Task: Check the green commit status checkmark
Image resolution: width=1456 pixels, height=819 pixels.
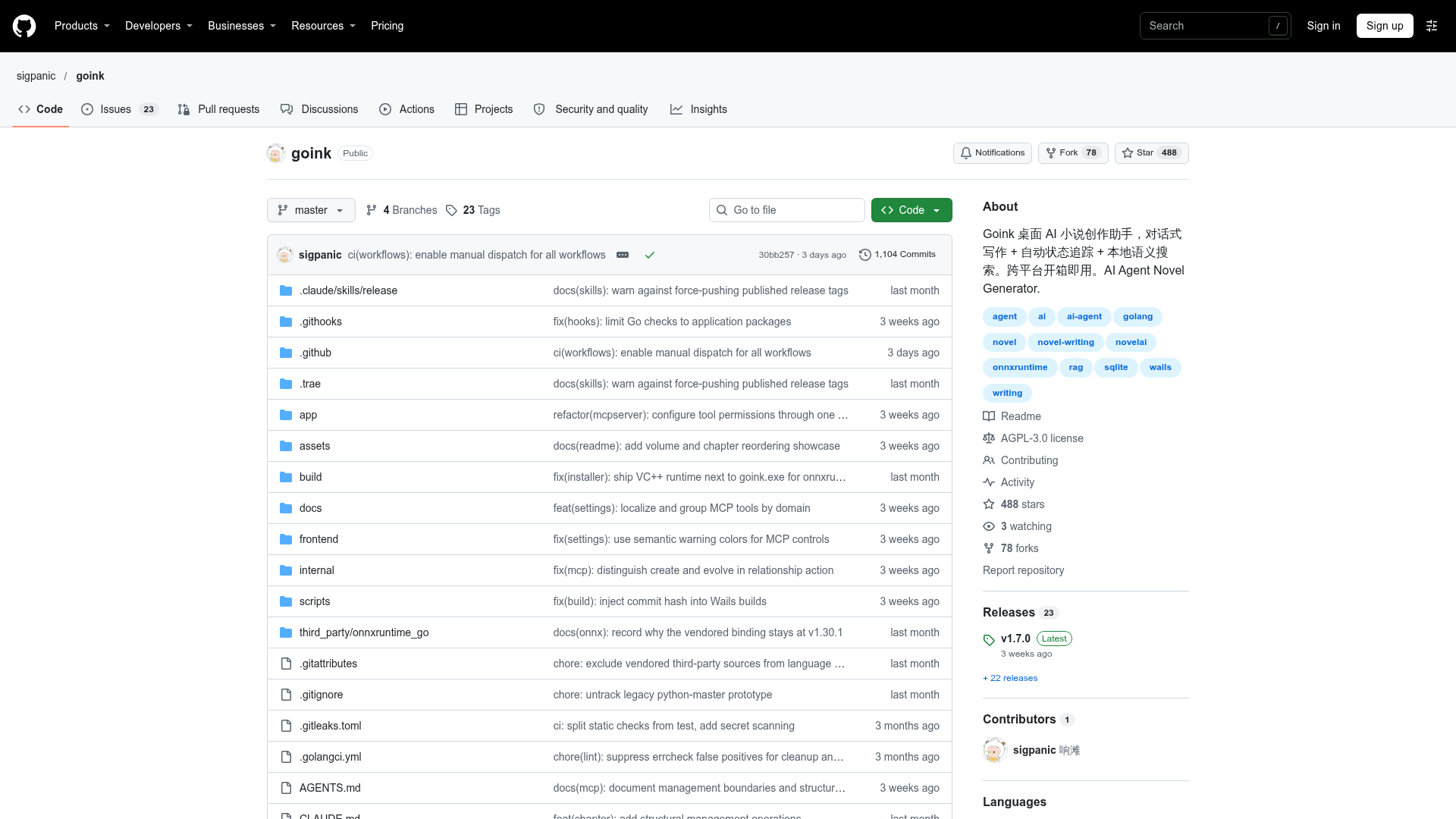Action: click(x=650, y=255)
